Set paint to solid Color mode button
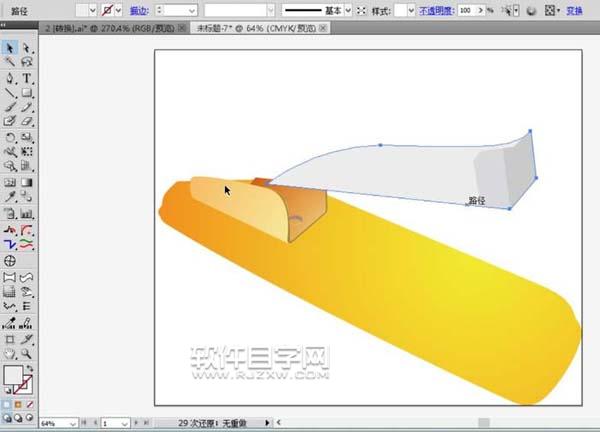This screenshot has width=600, height=432. (x=8, y=404)
